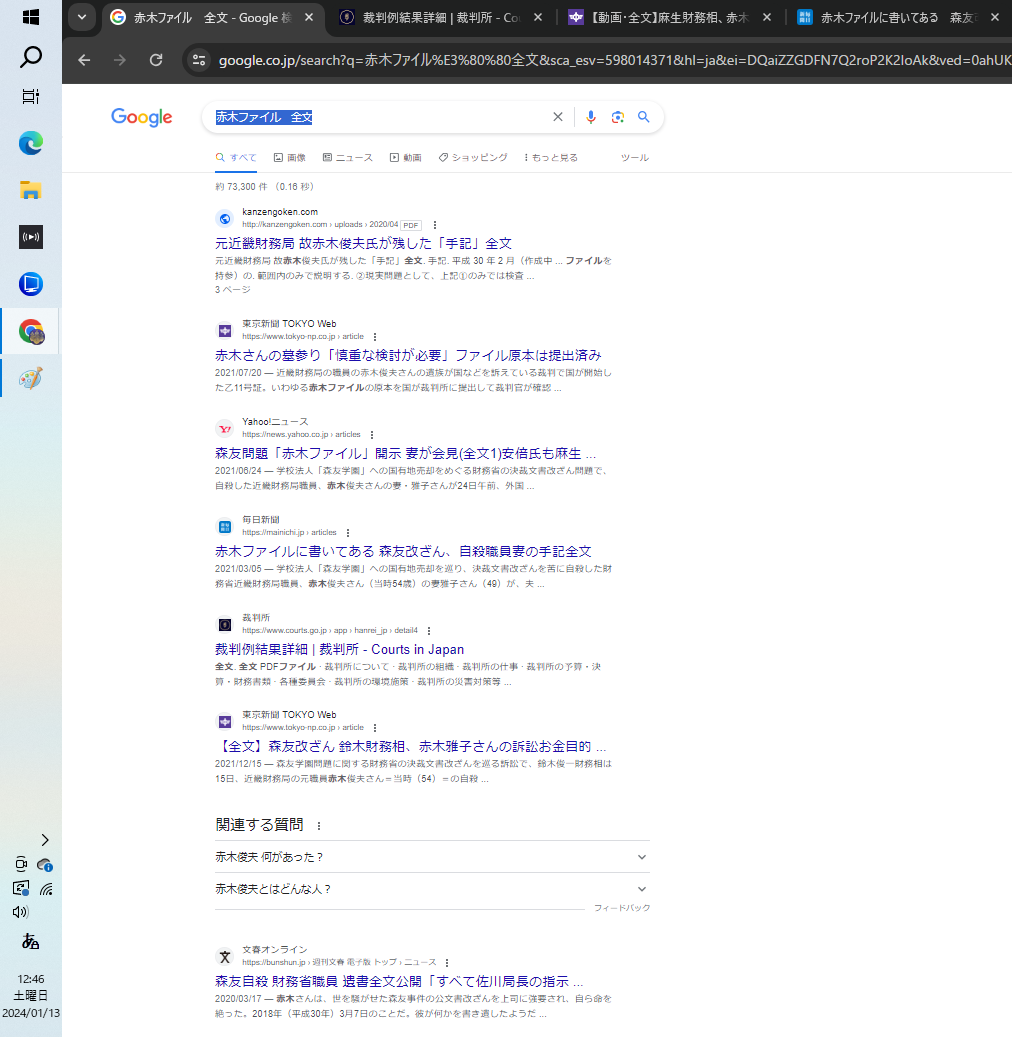Click the Forward button in the browser
This screenshot has width=1012, height=1037.
tap(120, 60)
